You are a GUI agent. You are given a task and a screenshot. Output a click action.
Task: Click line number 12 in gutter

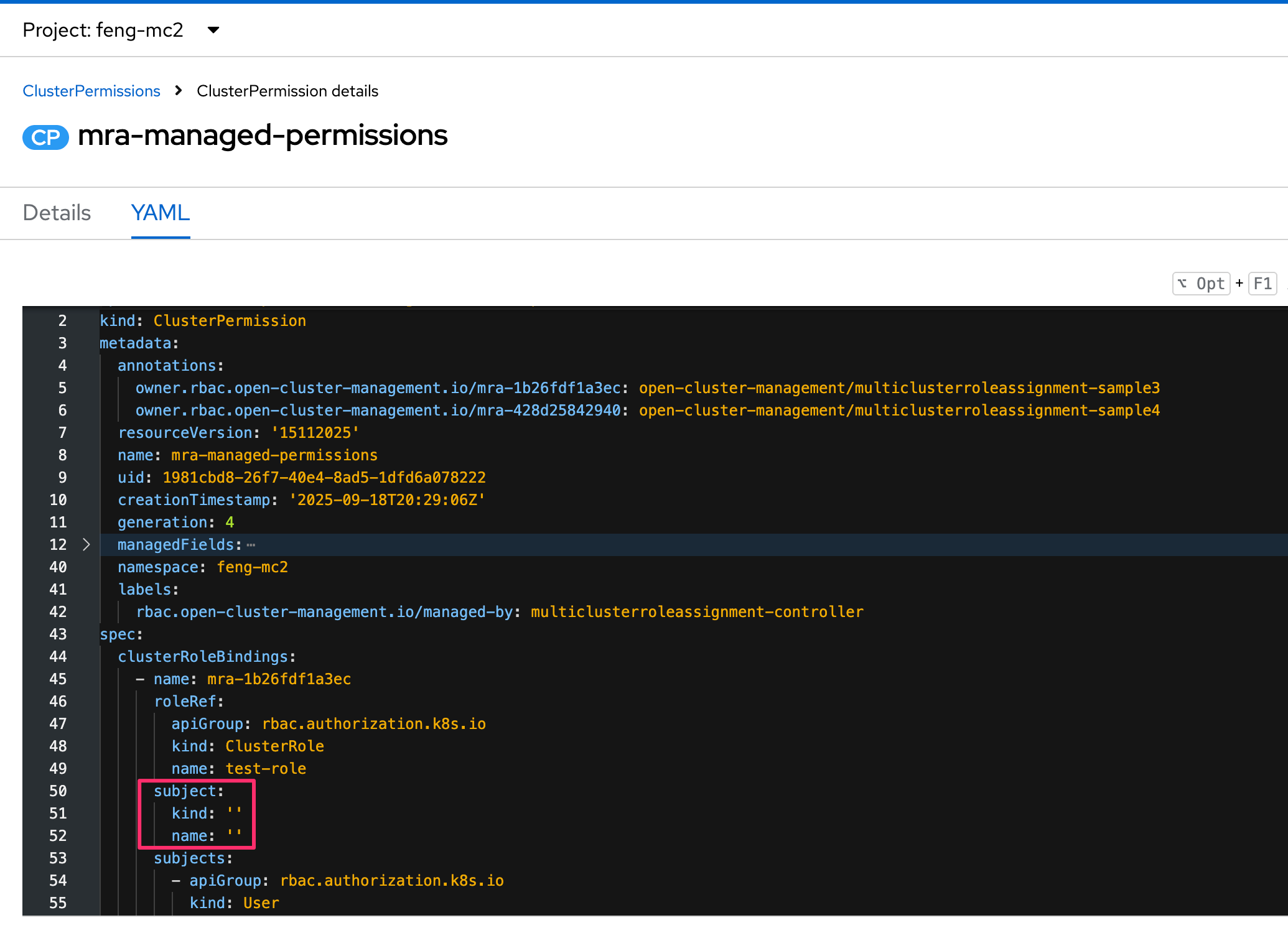[58, 544]
